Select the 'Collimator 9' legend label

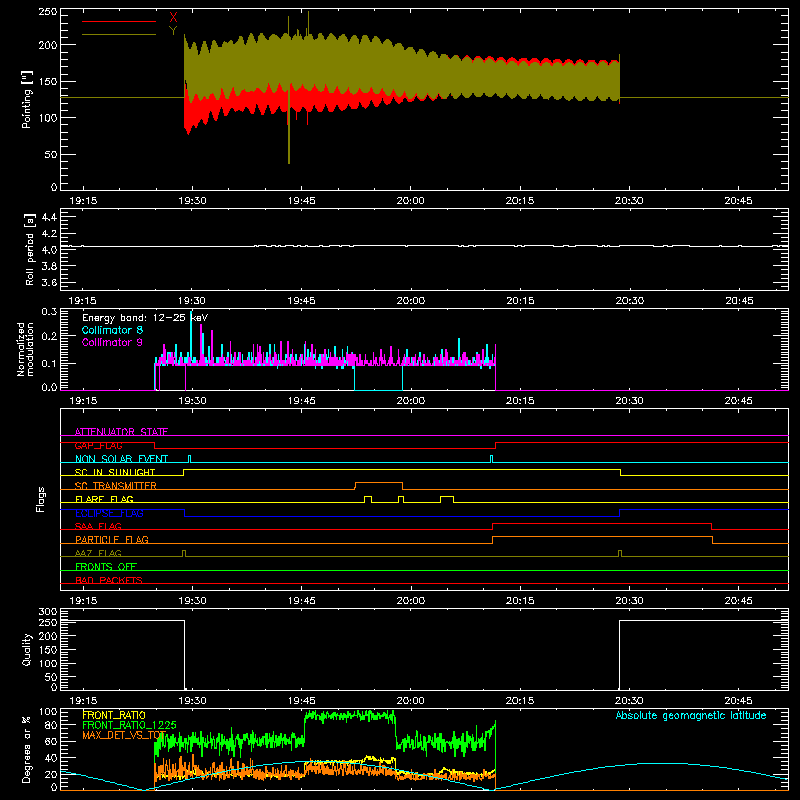click(x=112, y=342)
